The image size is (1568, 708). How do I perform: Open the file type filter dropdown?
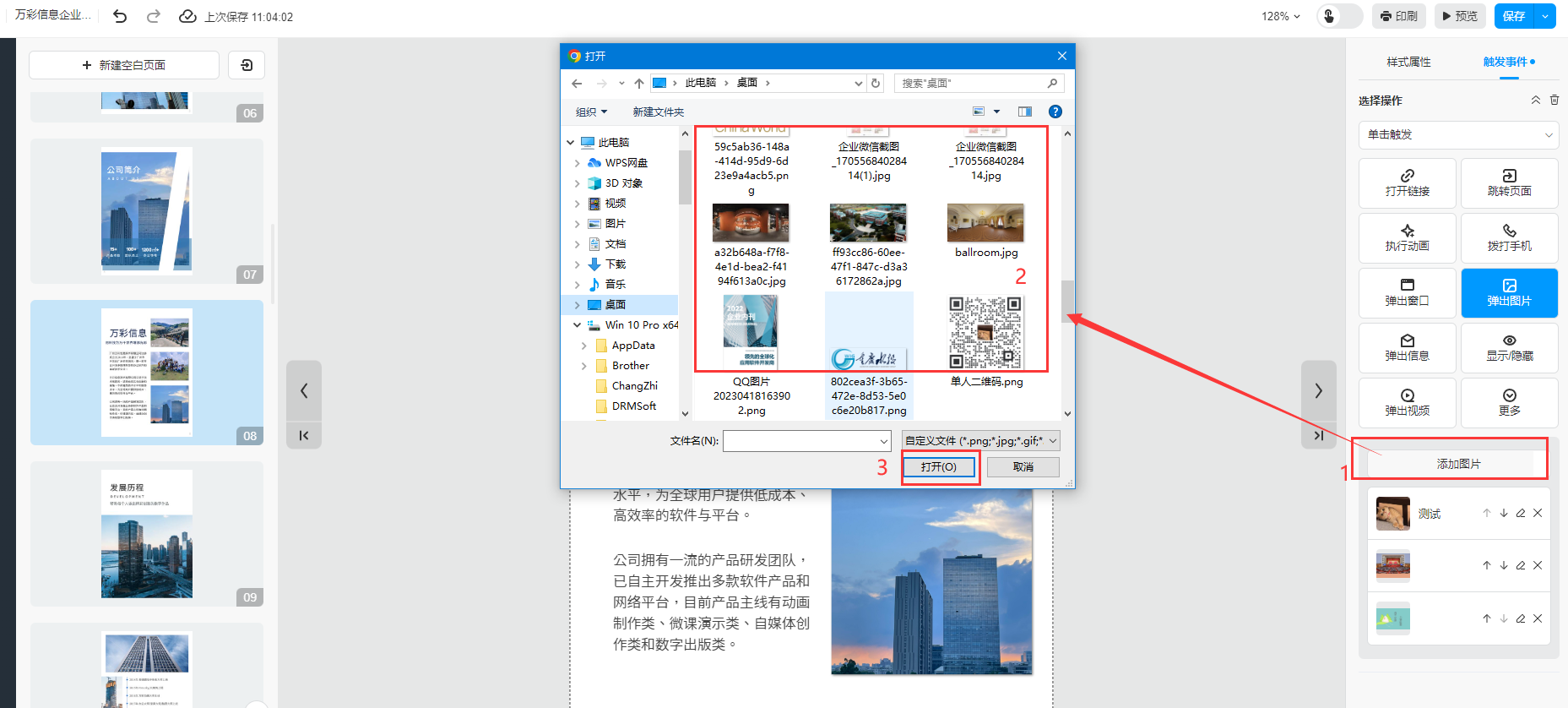[980, 440]
